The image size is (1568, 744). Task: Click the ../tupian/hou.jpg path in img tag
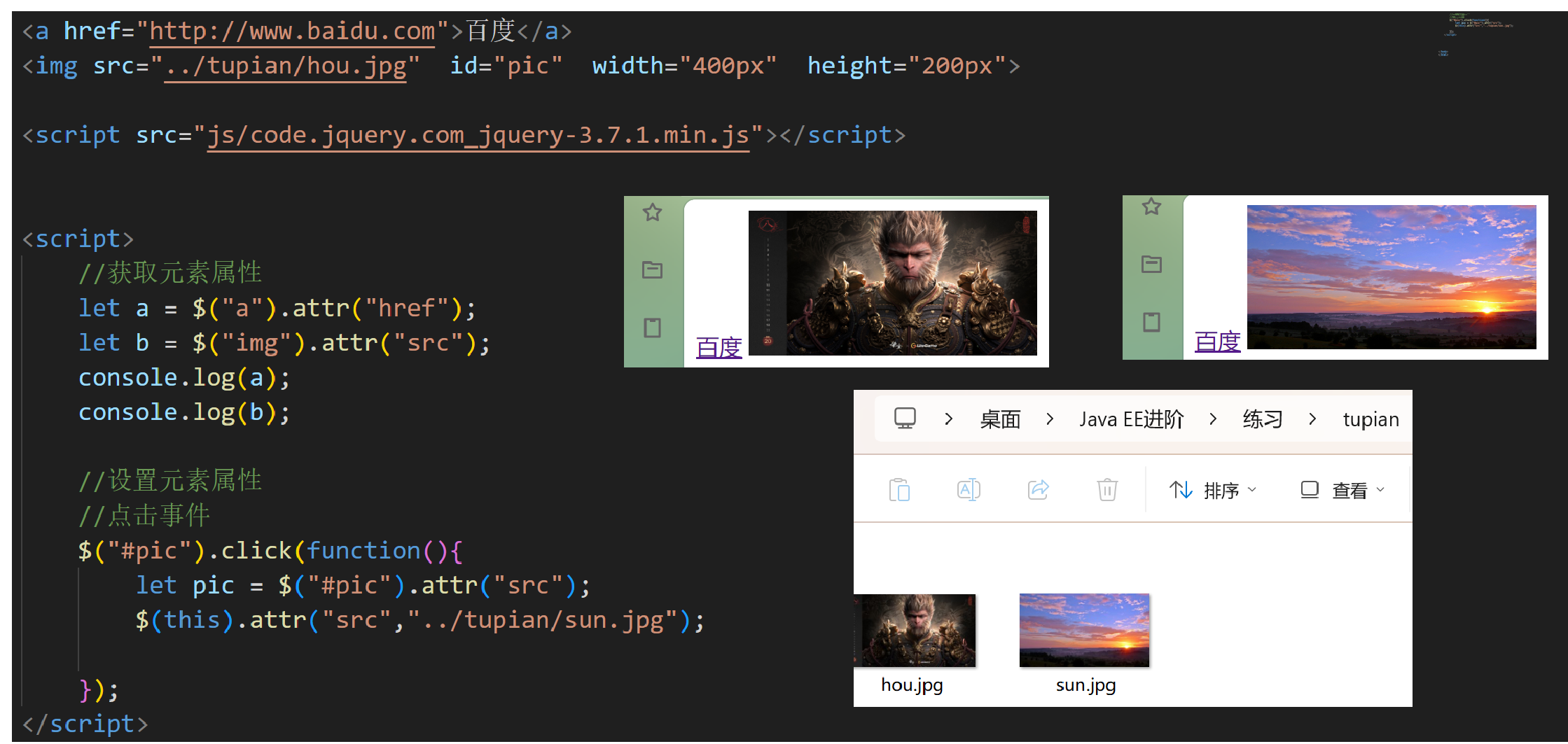285,66
